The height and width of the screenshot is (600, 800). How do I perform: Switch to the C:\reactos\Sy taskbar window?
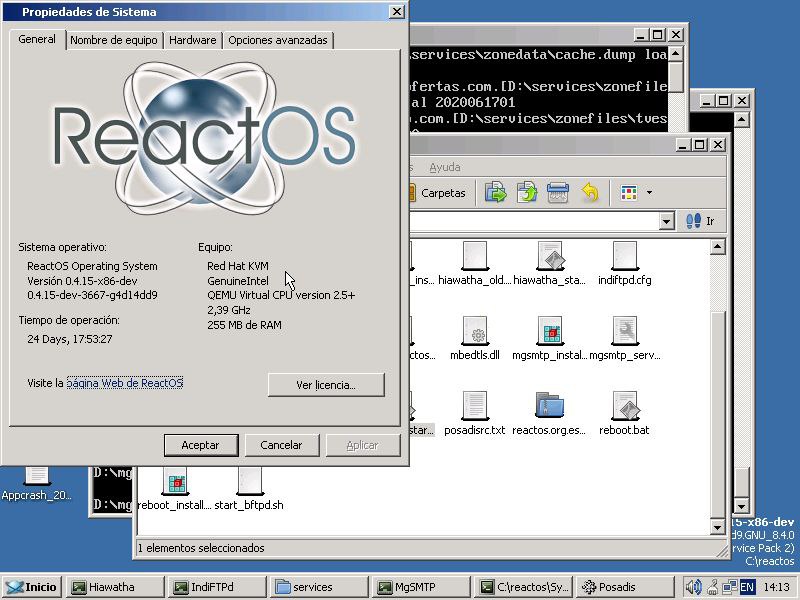(523, 587)
